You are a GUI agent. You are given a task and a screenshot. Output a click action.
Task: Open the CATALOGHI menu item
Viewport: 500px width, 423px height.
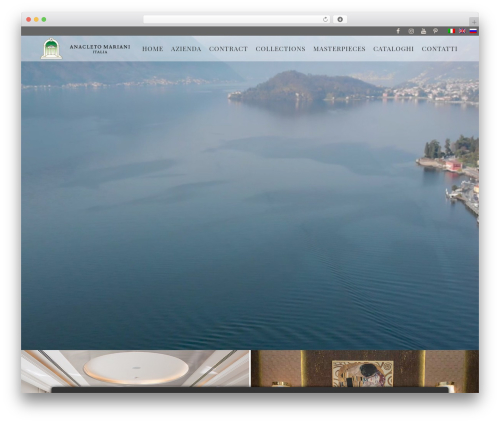coord(393,49)
